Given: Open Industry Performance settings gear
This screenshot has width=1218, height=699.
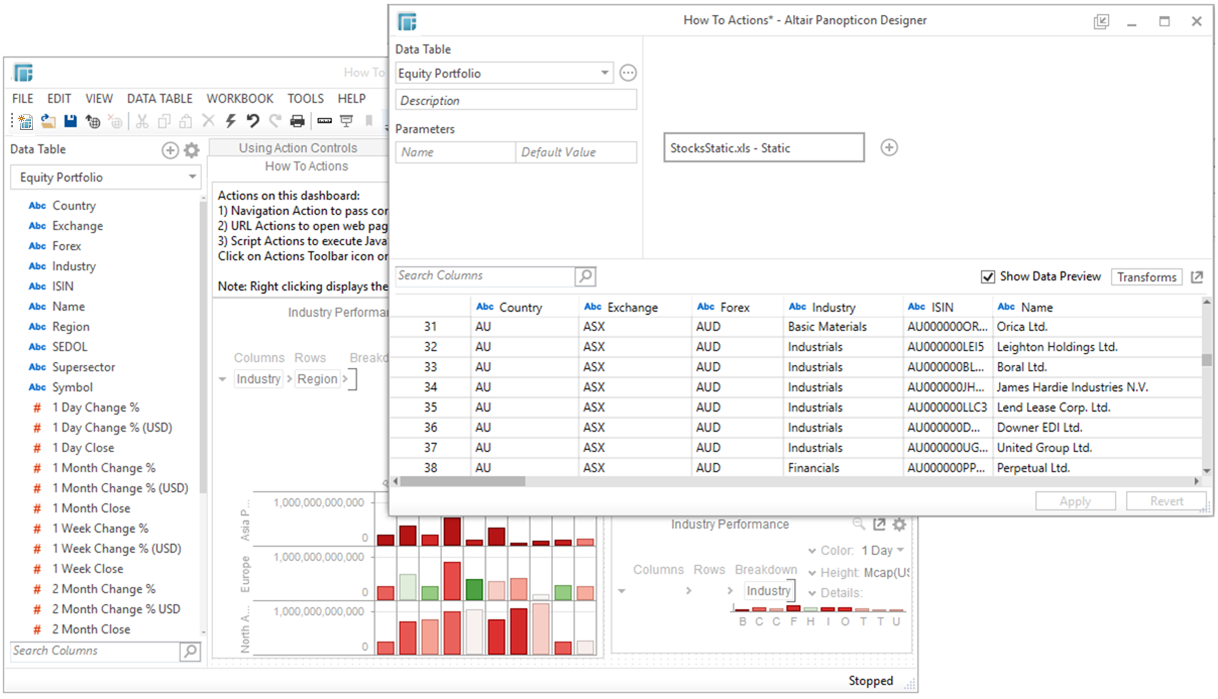Looking at the screenshot, I should 898,524.
